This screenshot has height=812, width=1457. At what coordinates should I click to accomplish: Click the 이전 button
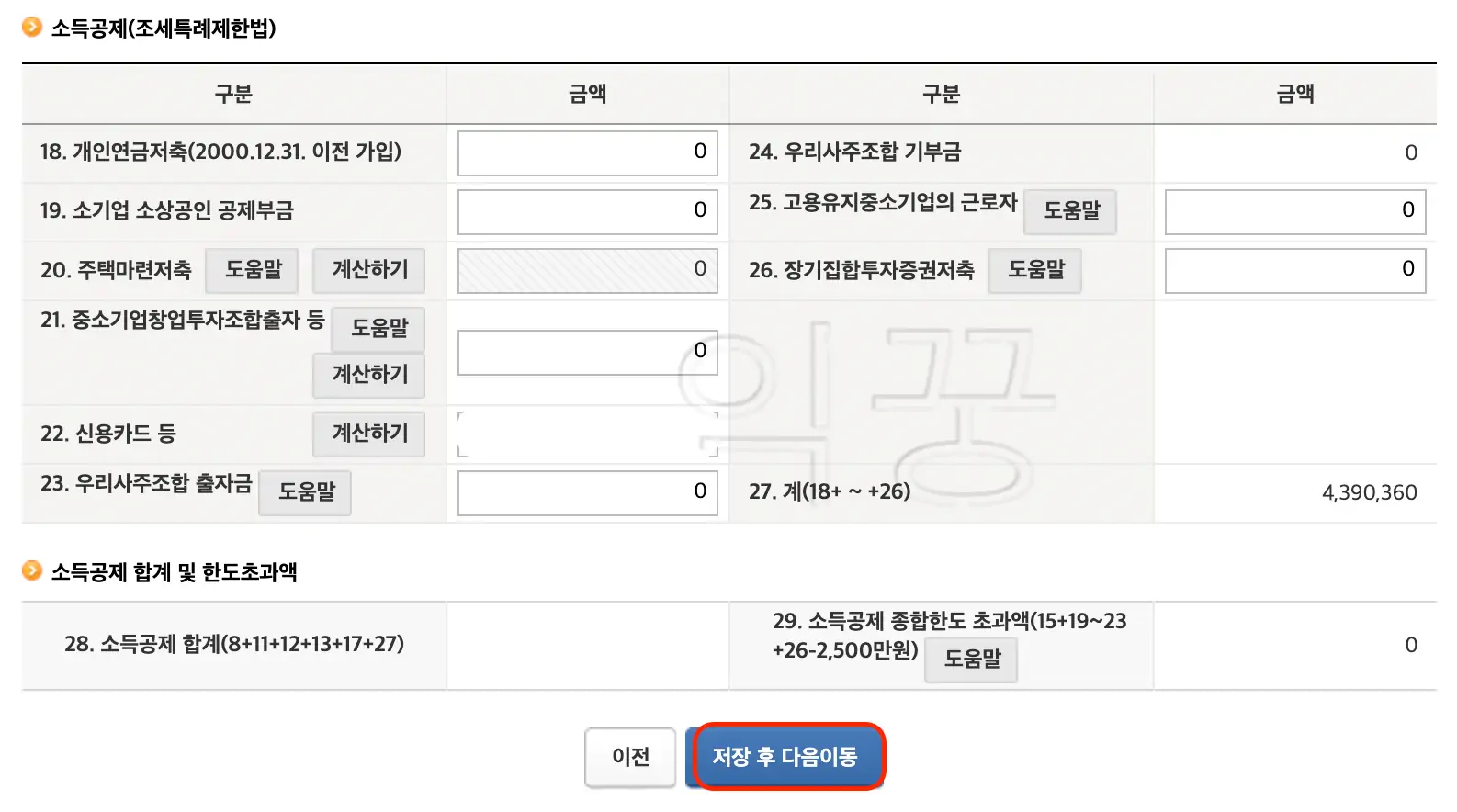pos(629,756)
